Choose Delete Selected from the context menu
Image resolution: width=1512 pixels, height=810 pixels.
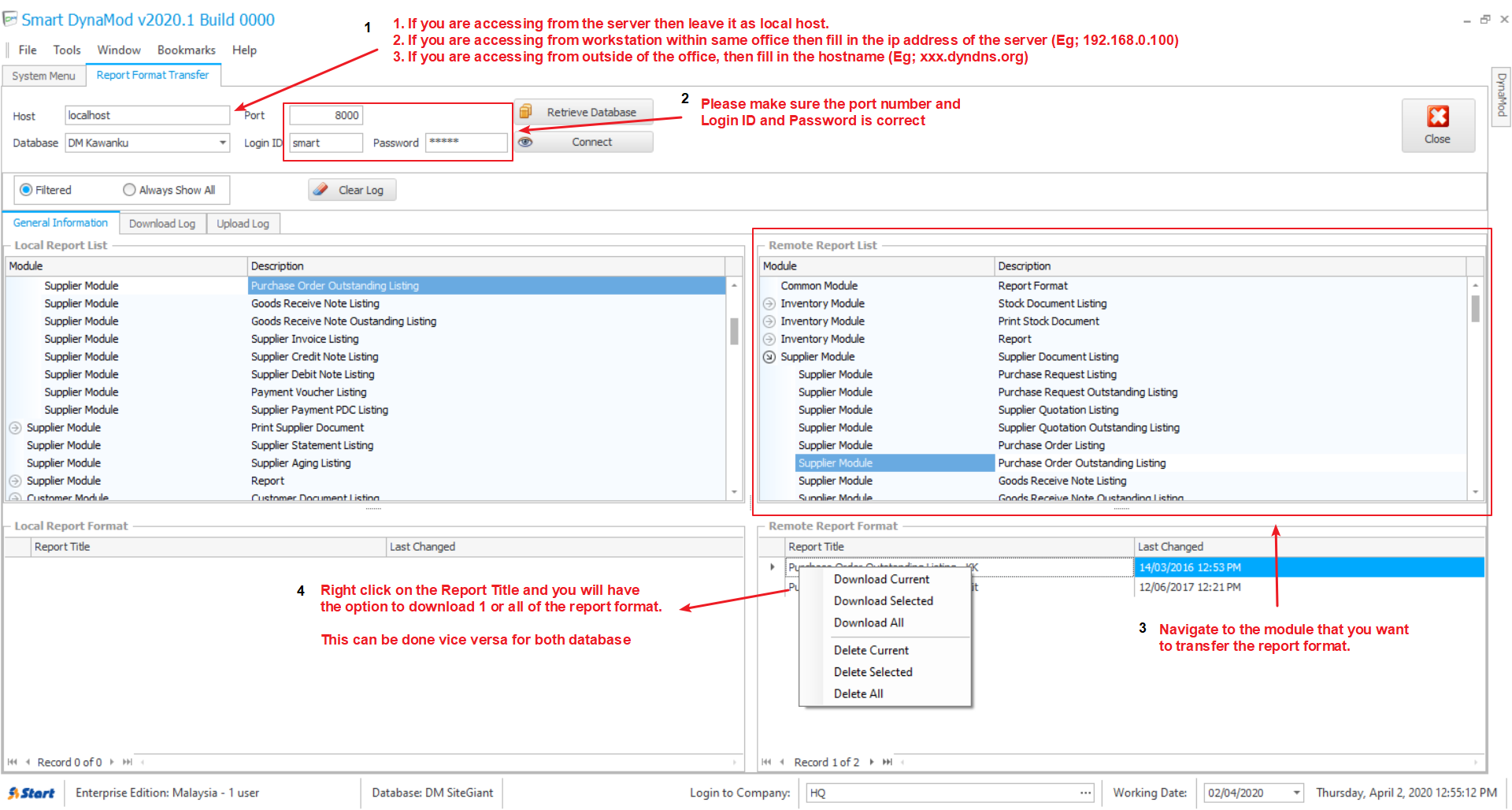point(873,672)
